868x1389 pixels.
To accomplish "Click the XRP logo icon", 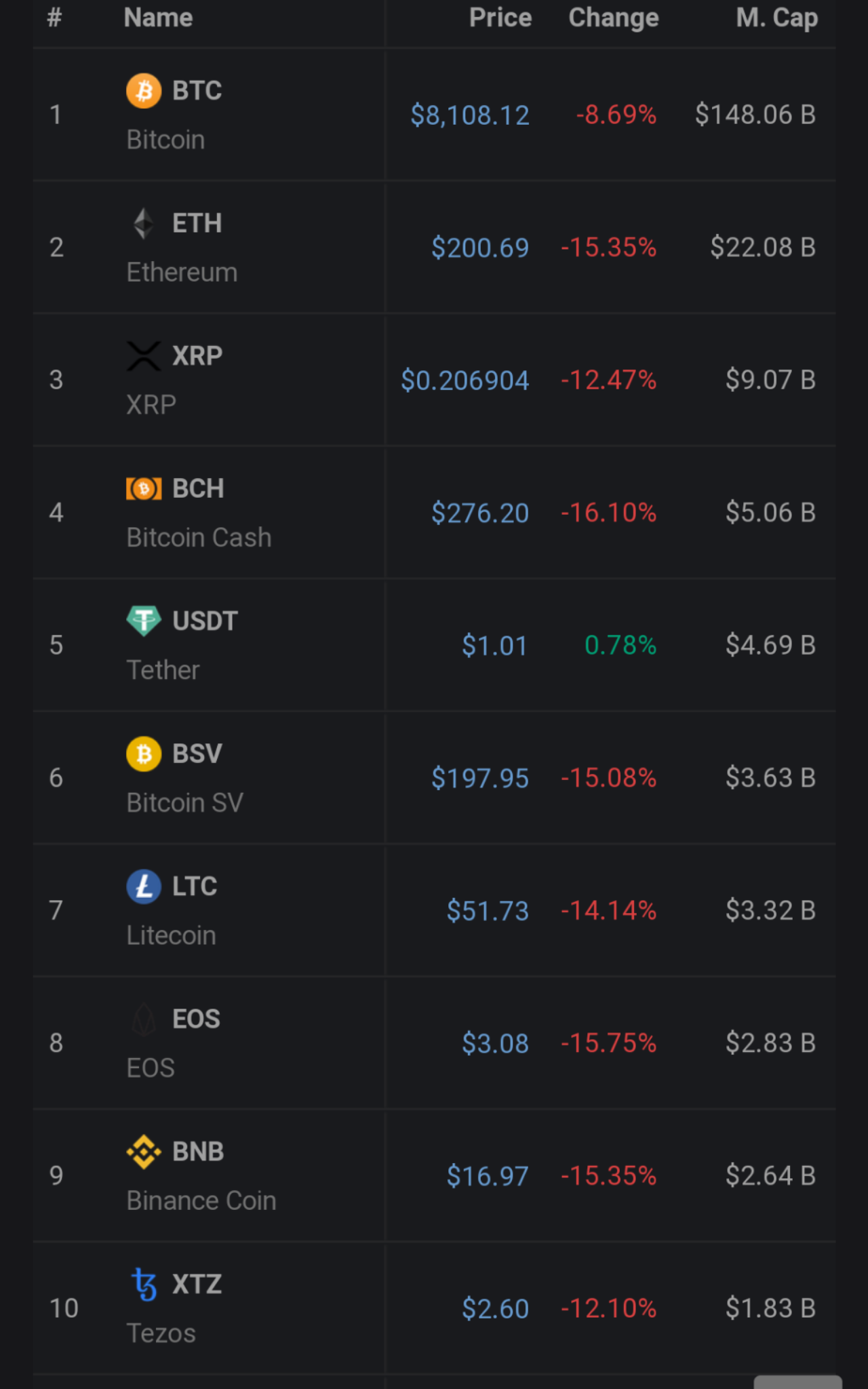I will click(x=144, y=356).
